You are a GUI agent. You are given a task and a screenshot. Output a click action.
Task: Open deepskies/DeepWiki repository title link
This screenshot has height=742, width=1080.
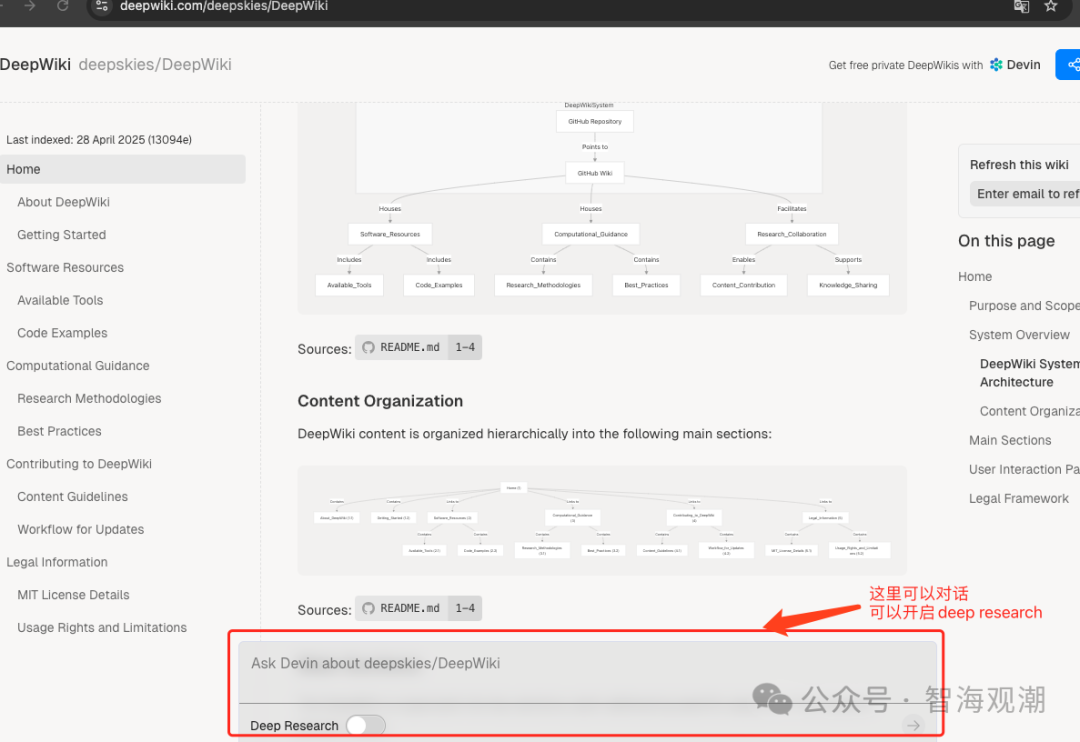coord(155,65)
